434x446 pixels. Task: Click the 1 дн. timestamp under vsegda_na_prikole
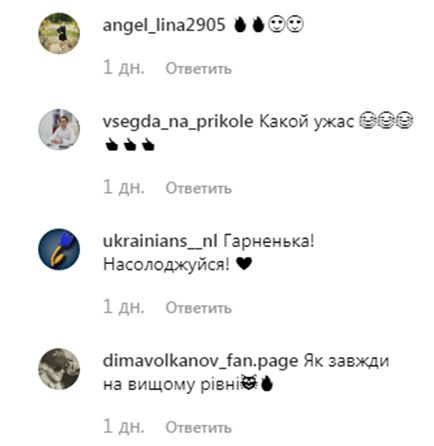pos(124,187)
